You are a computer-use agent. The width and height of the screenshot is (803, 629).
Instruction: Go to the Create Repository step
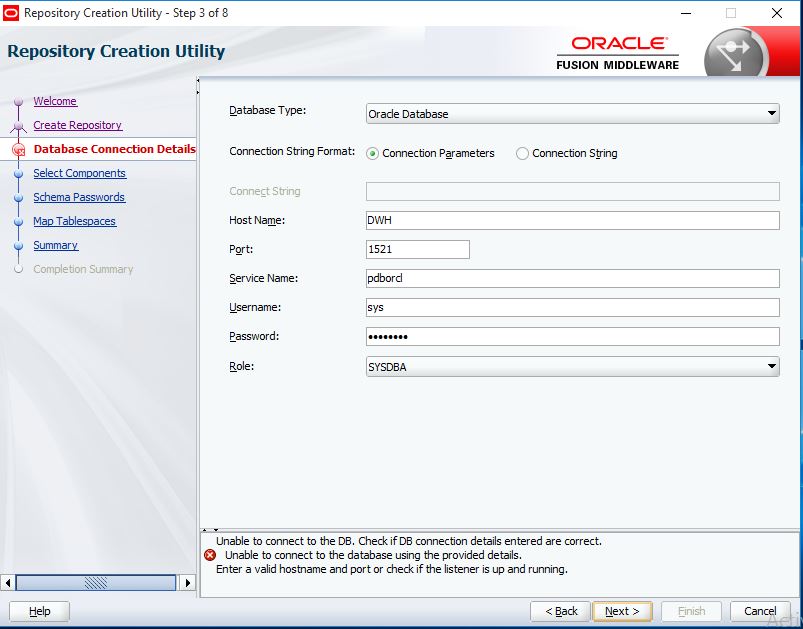coord(77,125)
